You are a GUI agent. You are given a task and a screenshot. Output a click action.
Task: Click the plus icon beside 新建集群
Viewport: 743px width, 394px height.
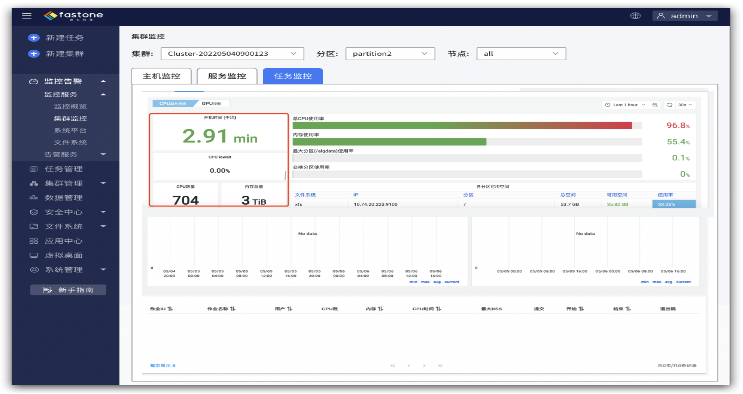pyautogui.click(x=34, y=54)
